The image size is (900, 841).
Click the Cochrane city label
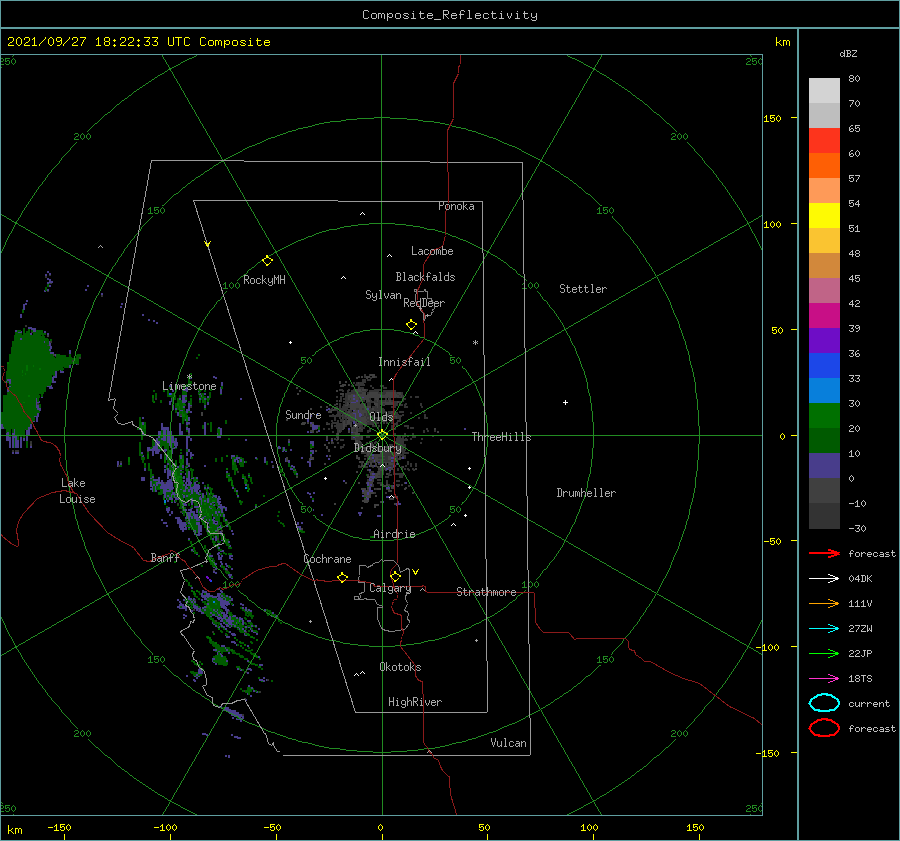[x=327, y=559]
